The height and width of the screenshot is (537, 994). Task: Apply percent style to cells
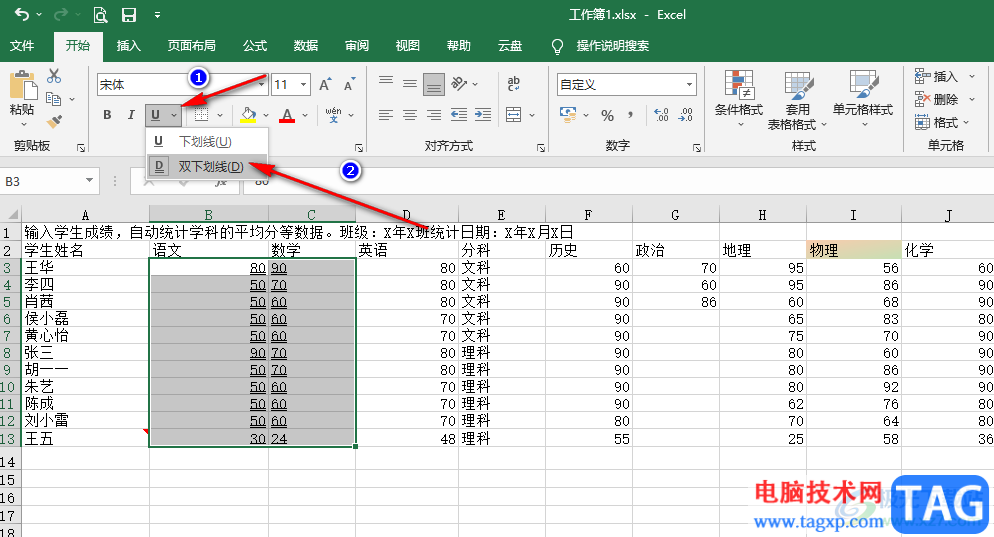(x=607, y=115)
